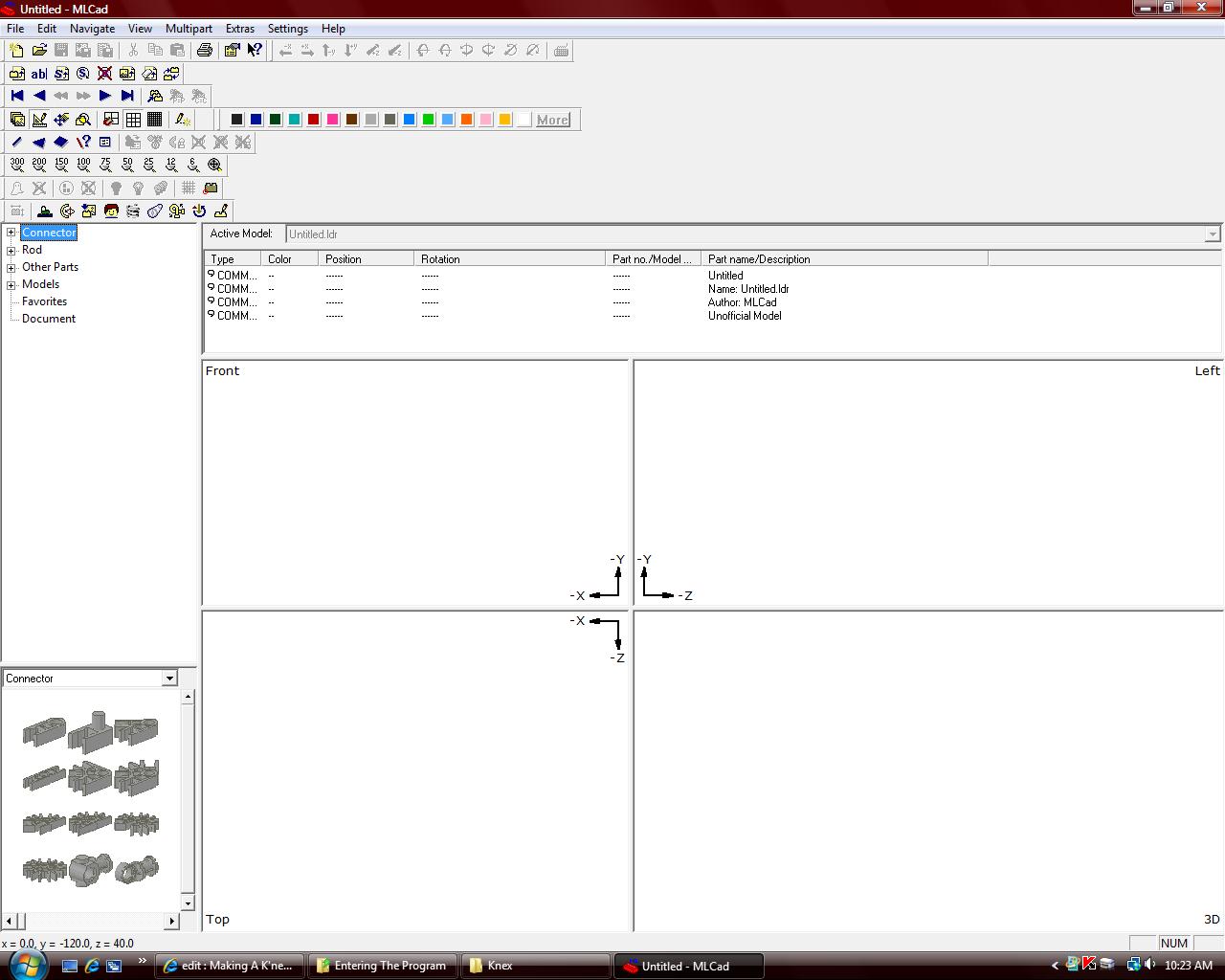Select the move view four-arrow tool
This screenshot has width=1225, height=980.
(x=61, y=120)
